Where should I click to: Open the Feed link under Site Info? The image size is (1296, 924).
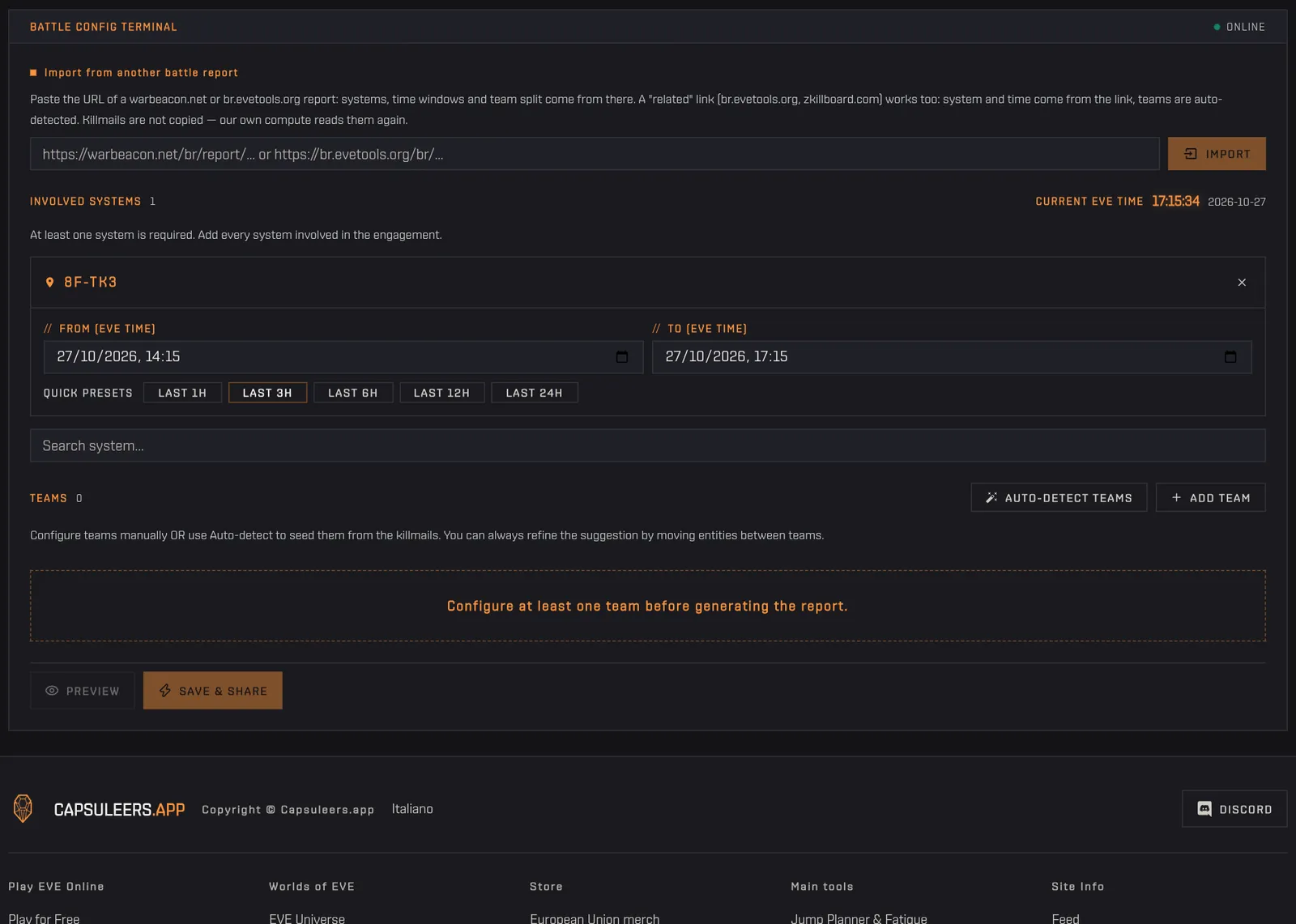(x=1065, y=918)
